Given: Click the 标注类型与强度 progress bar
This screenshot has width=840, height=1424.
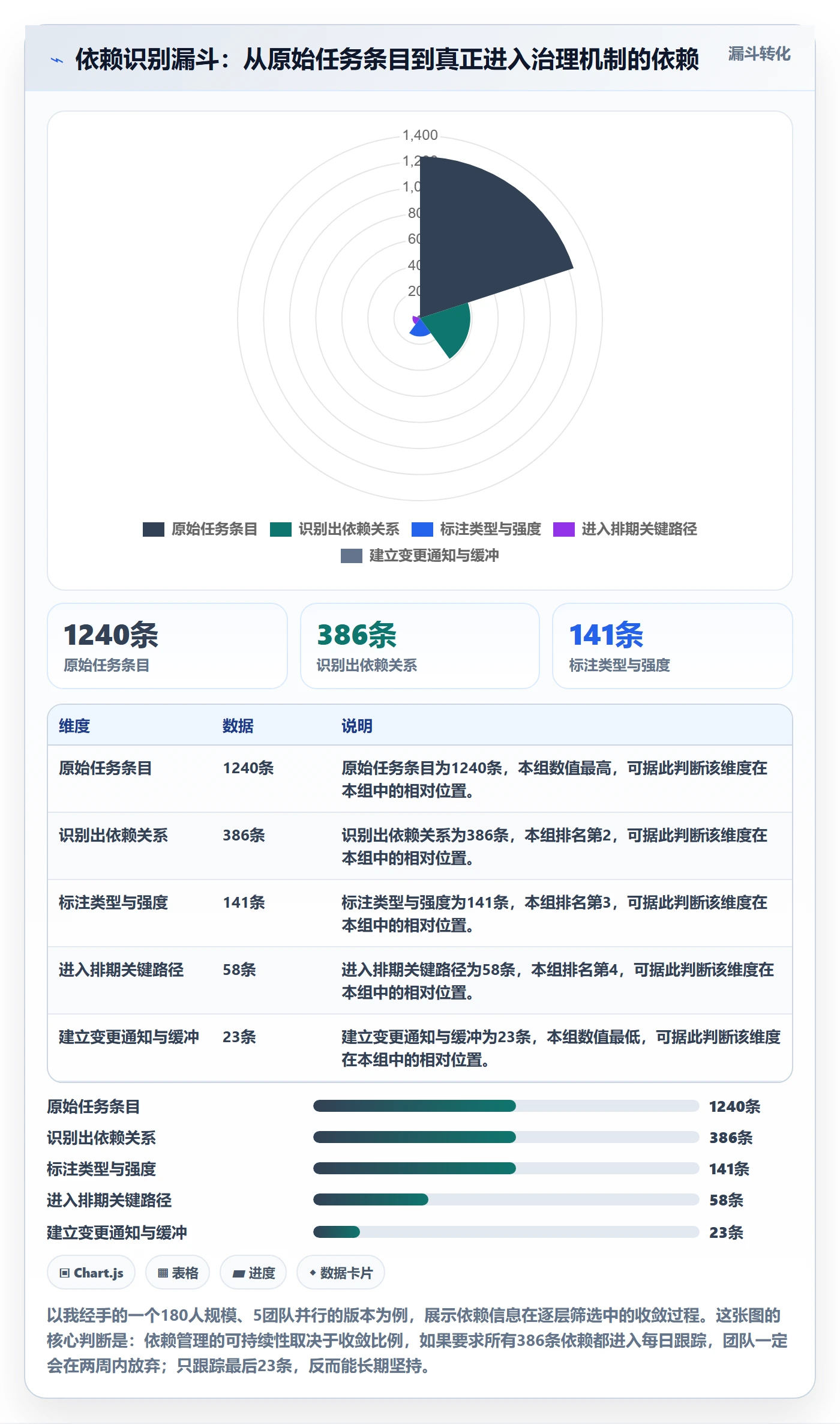Looking at the screenshot, I should [x=506, y=1168].
